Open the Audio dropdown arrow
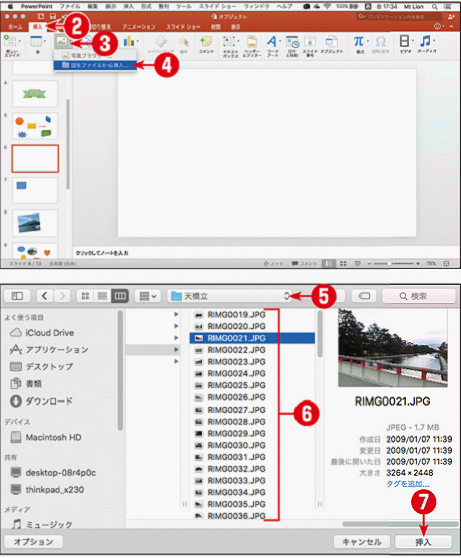The image size is (461, 558). click(434, 41)
